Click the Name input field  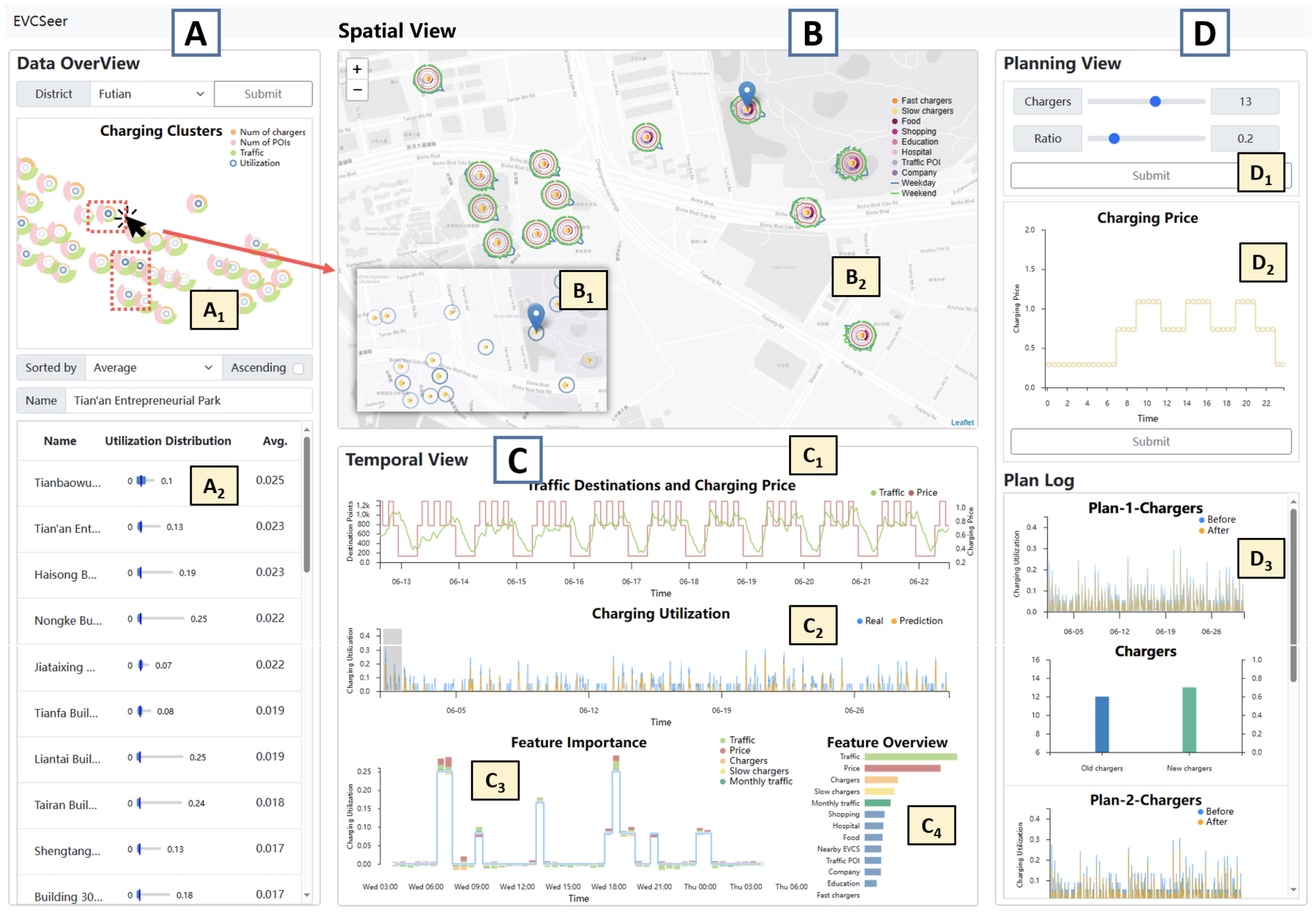[x=189, y=401]
